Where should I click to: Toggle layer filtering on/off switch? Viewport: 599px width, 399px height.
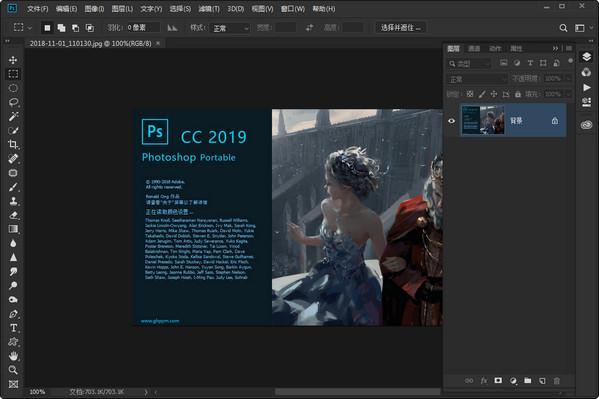click(x=570, y=61)
